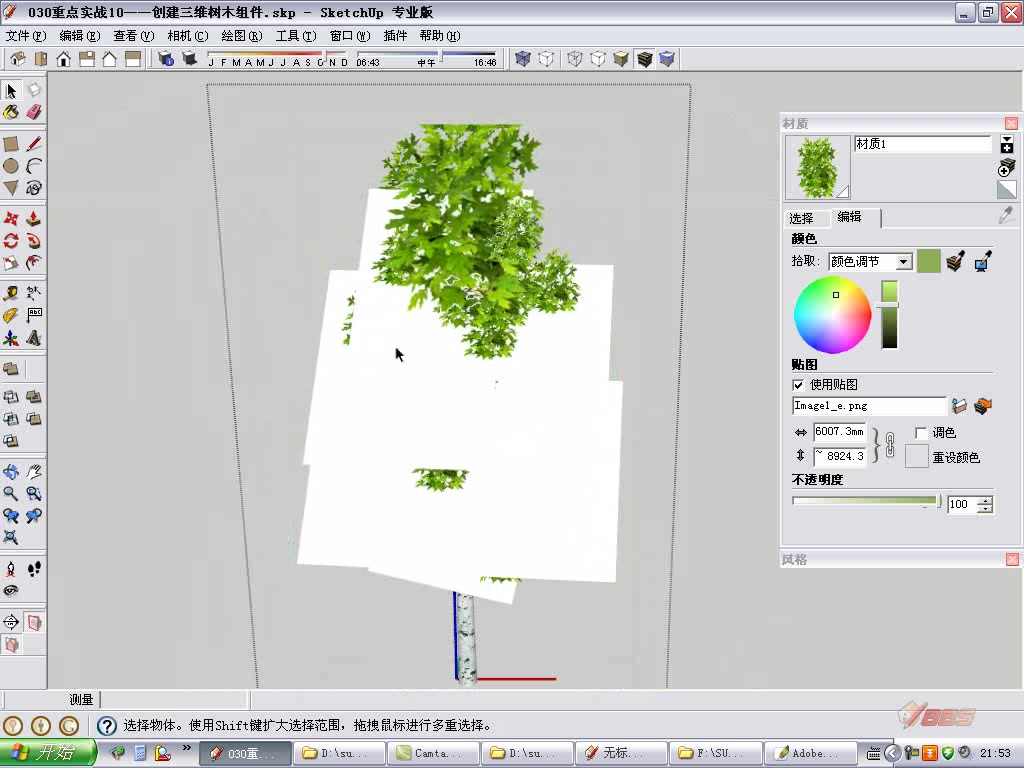Screen dimensions: 1024x768
Task: Select the Rectangle drawing tool
Action: point(11,144)
